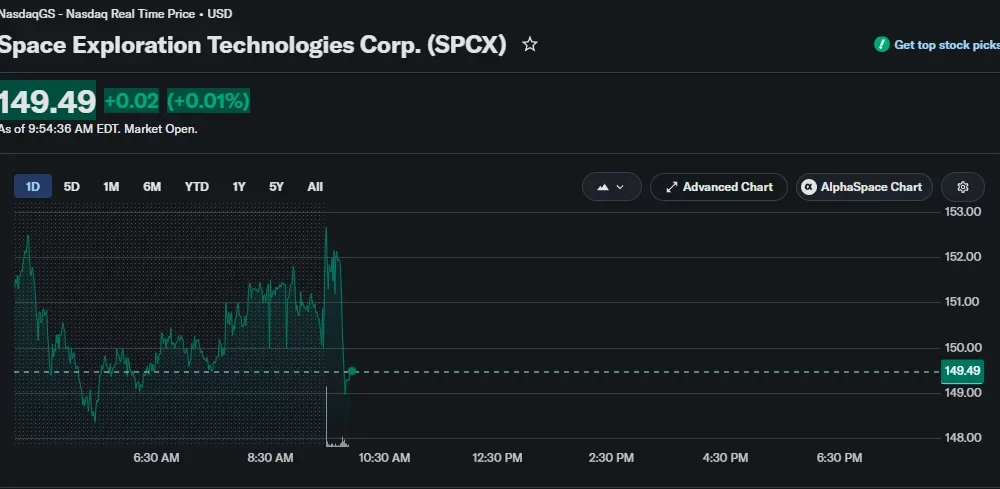Click the 149.49 price label on axis
Viewport: 1000px width, 489px height.
(x=962, y=371)
